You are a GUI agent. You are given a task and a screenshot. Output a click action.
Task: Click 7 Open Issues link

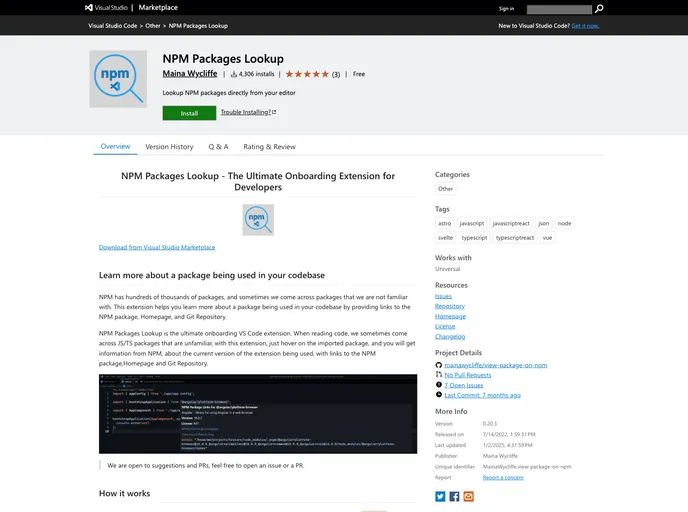point(464,385)
